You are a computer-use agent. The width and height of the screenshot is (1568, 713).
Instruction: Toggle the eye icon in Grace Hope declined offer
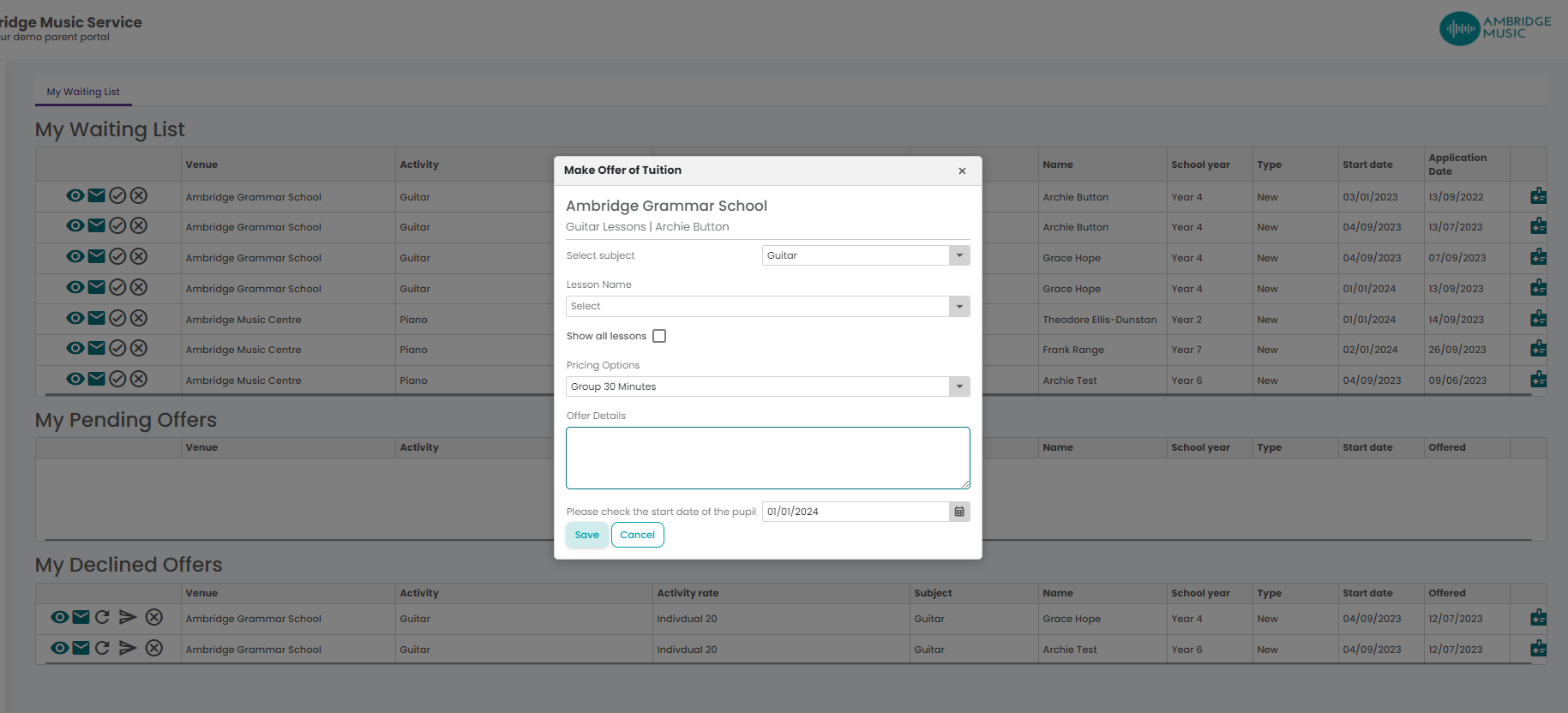click(x=59, y=617)
